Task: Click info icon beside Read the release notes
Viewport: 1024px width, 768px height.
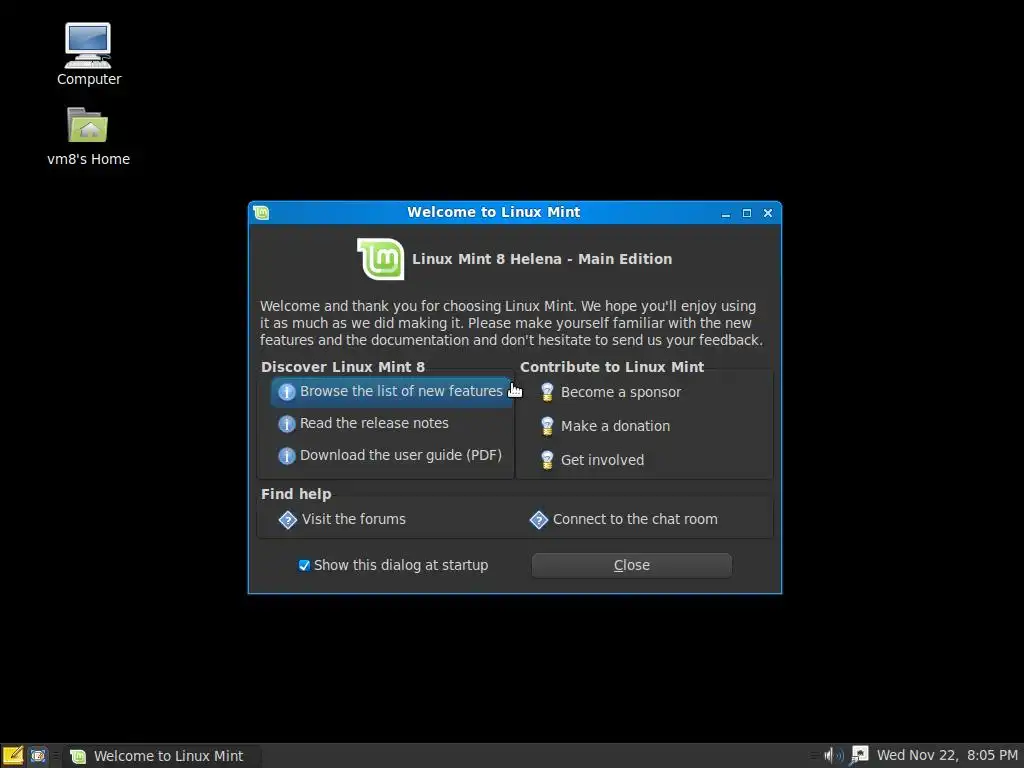Action: pos(287,424)
